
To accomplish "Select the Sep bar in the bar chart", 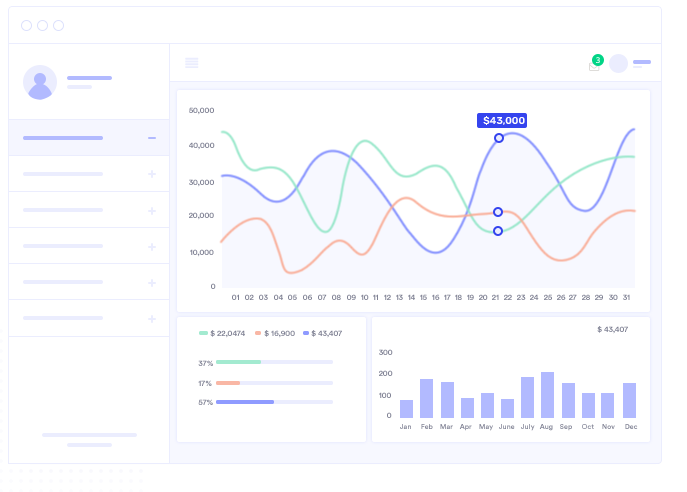I will [568, 400].
